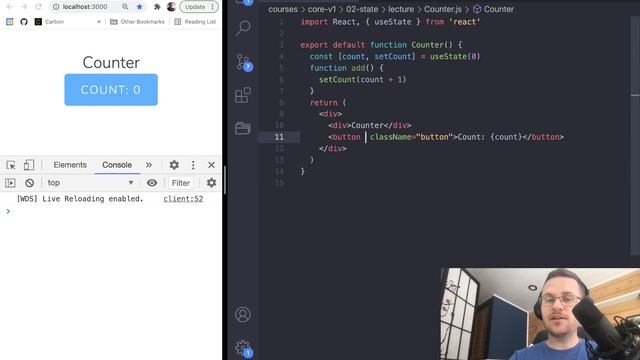Open the Chrome profile avatar
Screen dimensions: 640x360
pos(171,7)
